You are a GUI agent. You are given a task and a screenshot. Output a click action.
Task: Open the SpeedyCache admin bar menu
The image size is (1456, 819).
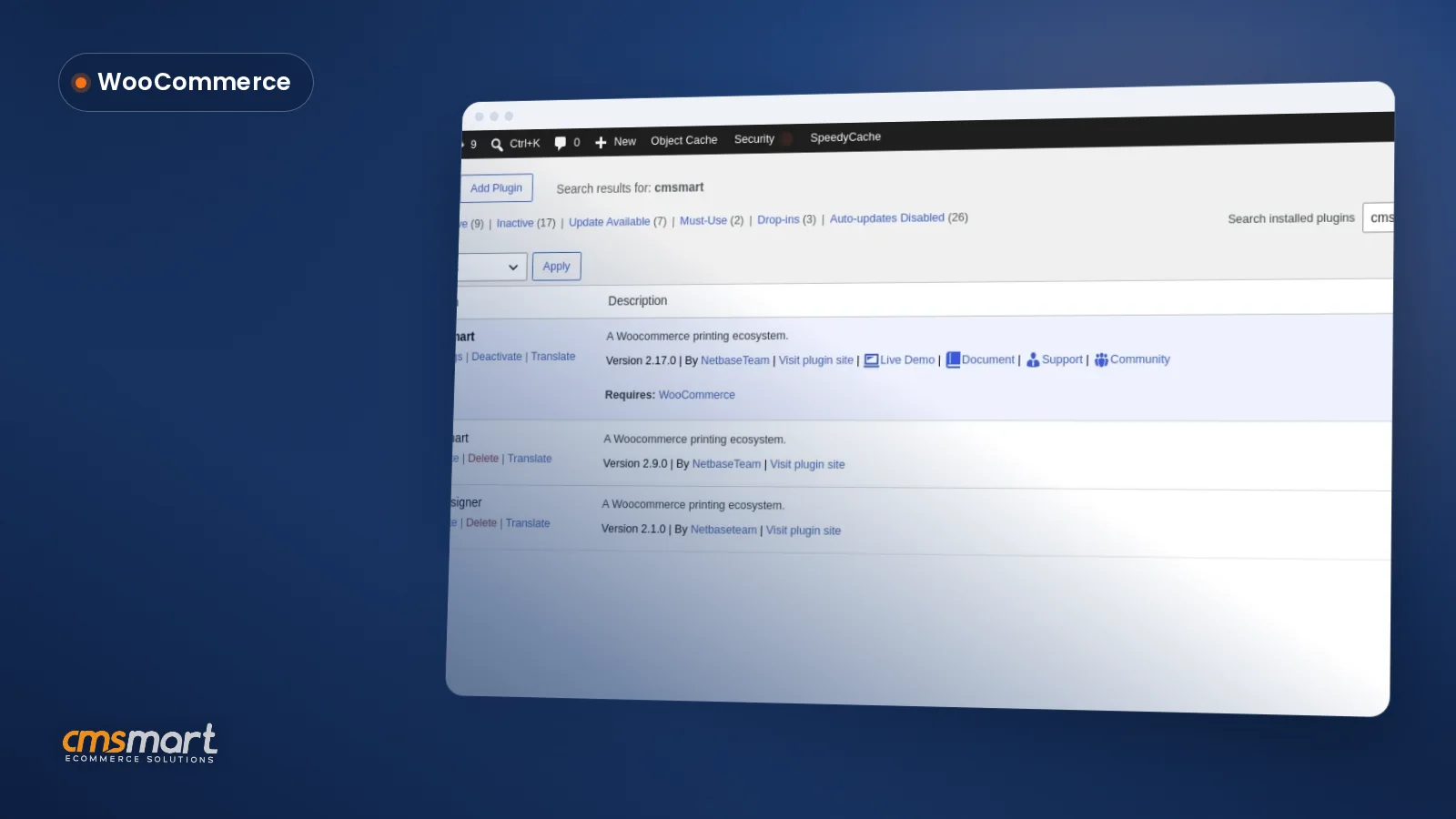tap(845, 137)
